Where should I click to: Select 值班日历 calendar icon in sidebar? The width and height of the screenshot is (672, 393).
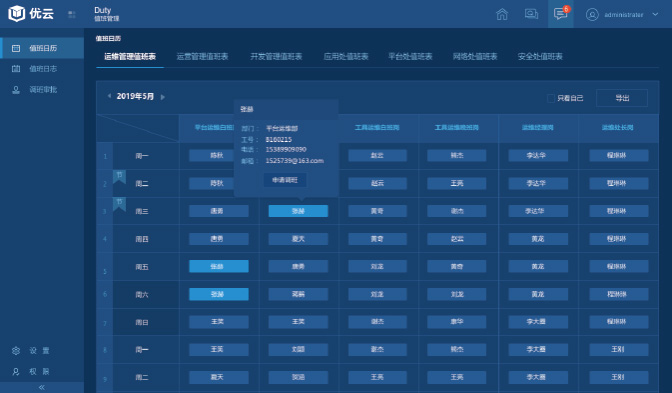pos(16,48)
